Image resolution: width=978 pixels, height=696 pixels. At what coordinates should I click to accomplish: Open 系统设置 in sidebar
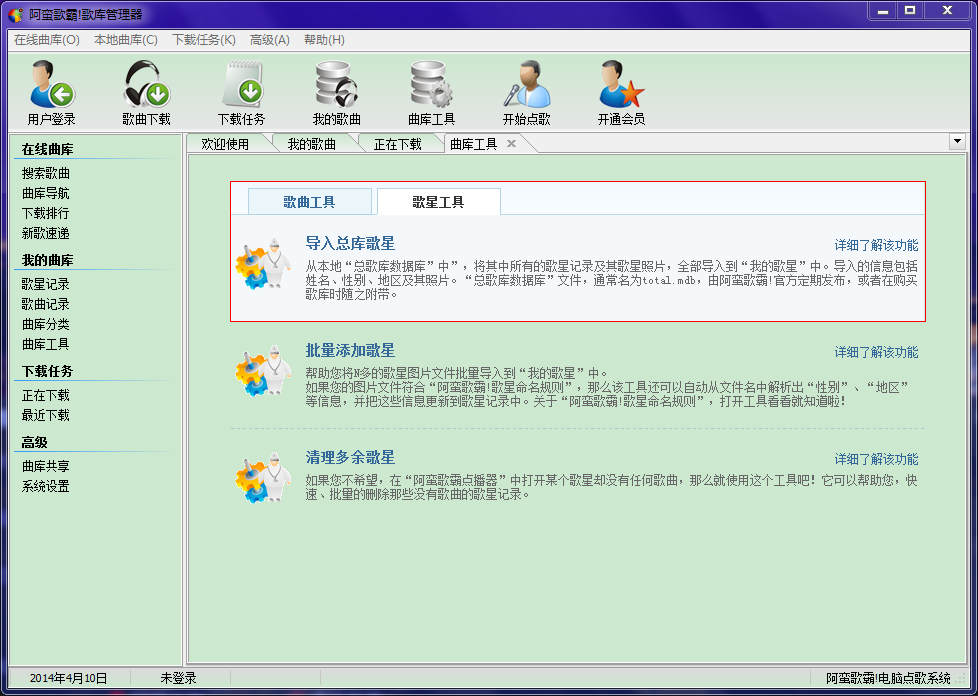tap(46, 486)
